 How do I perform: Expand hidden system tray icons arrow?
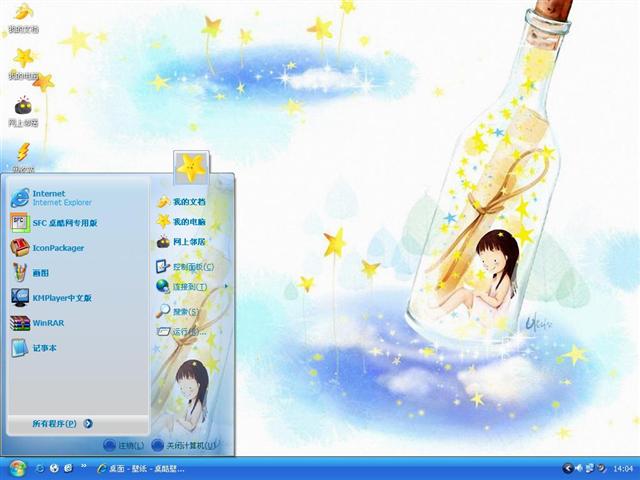coord(567,468)
